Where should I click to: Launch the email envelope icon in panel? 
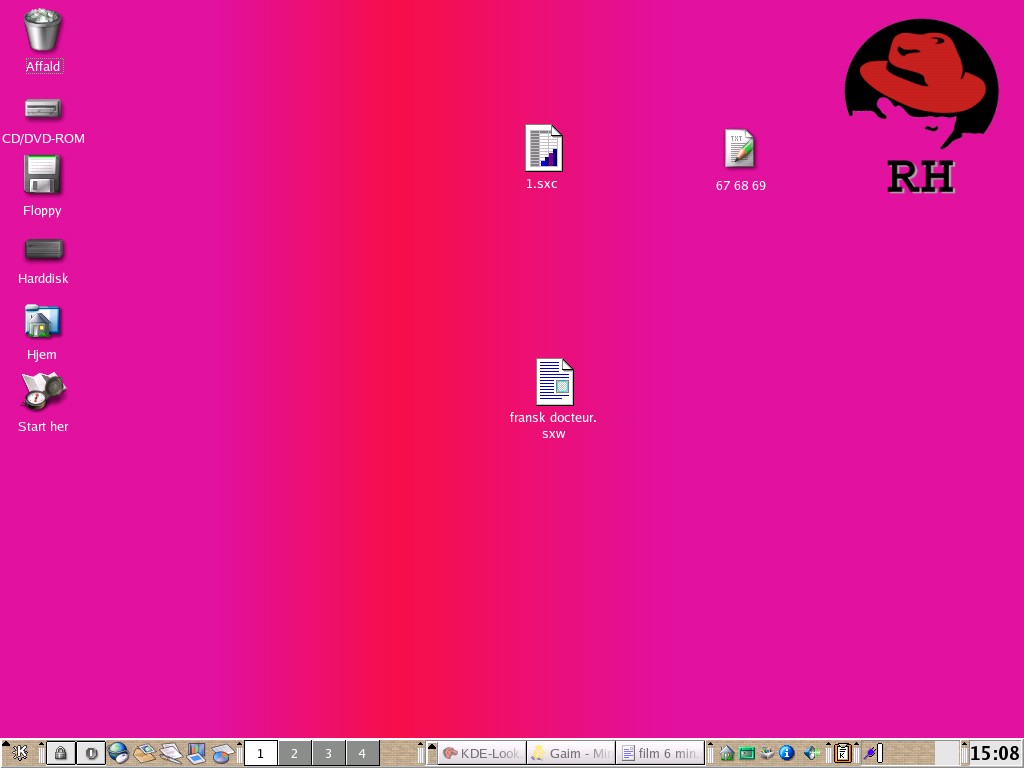[x=145, y=753]
